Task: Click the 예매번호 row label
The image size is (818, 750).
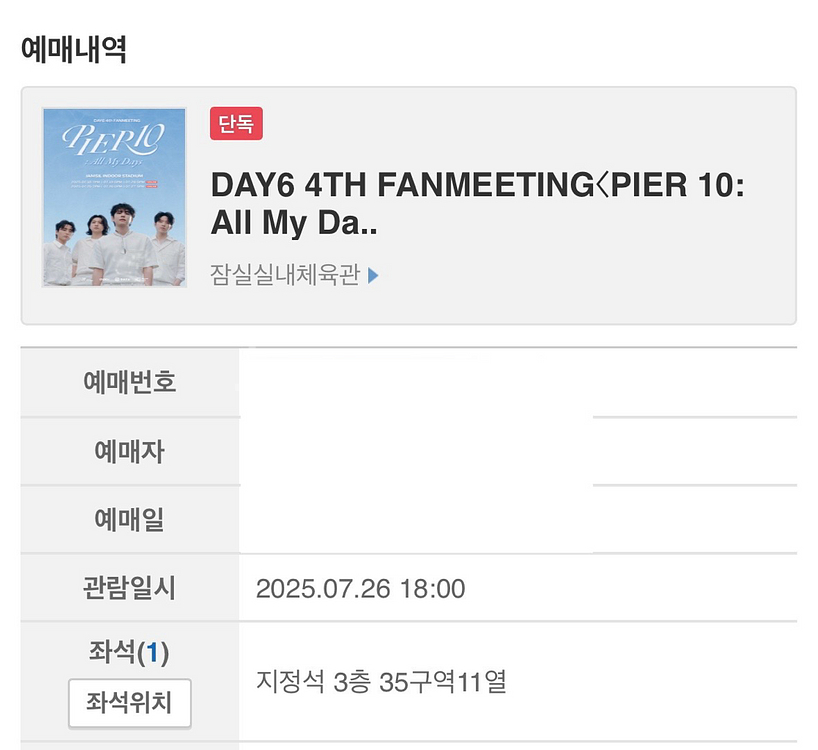Action: click(x=129, y=382)
